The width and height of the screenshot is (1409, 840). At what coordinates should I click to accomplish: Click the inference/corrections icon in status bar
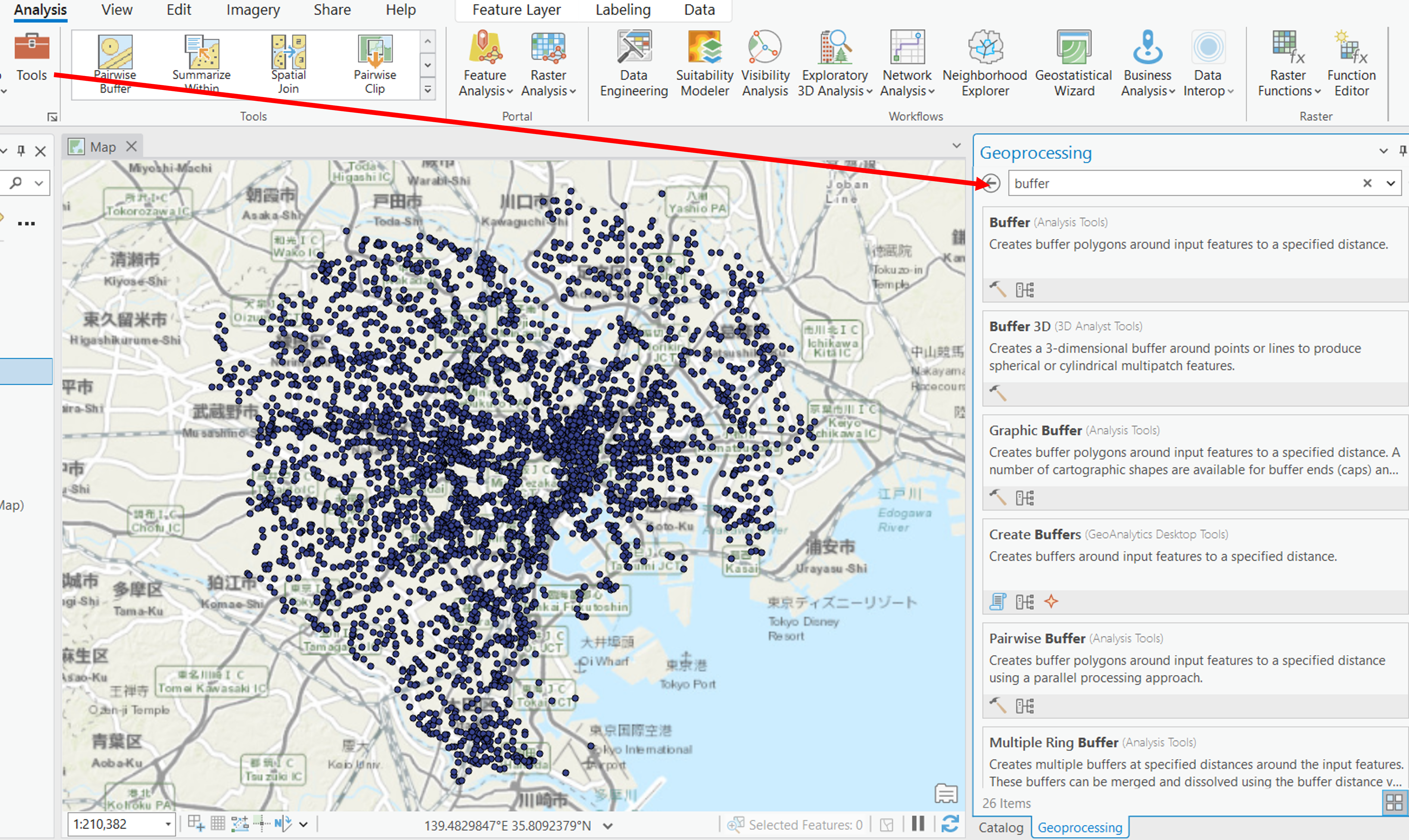[261, 824]
